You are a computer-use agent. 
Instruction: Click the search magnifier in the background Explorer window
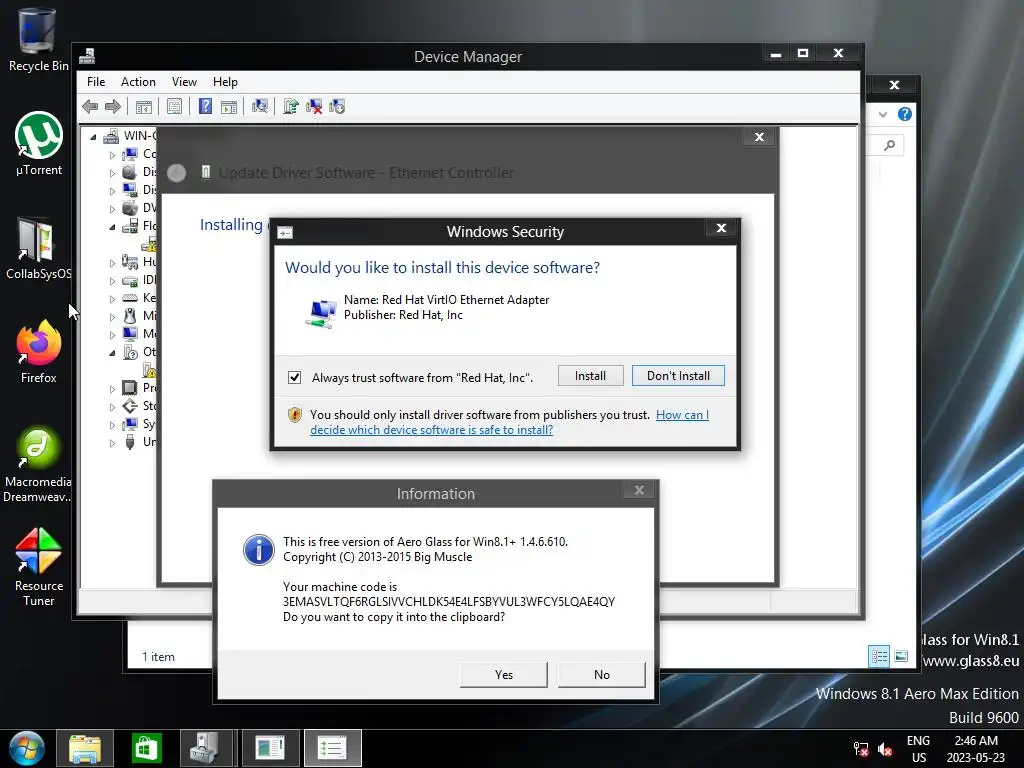click(889, 145)
